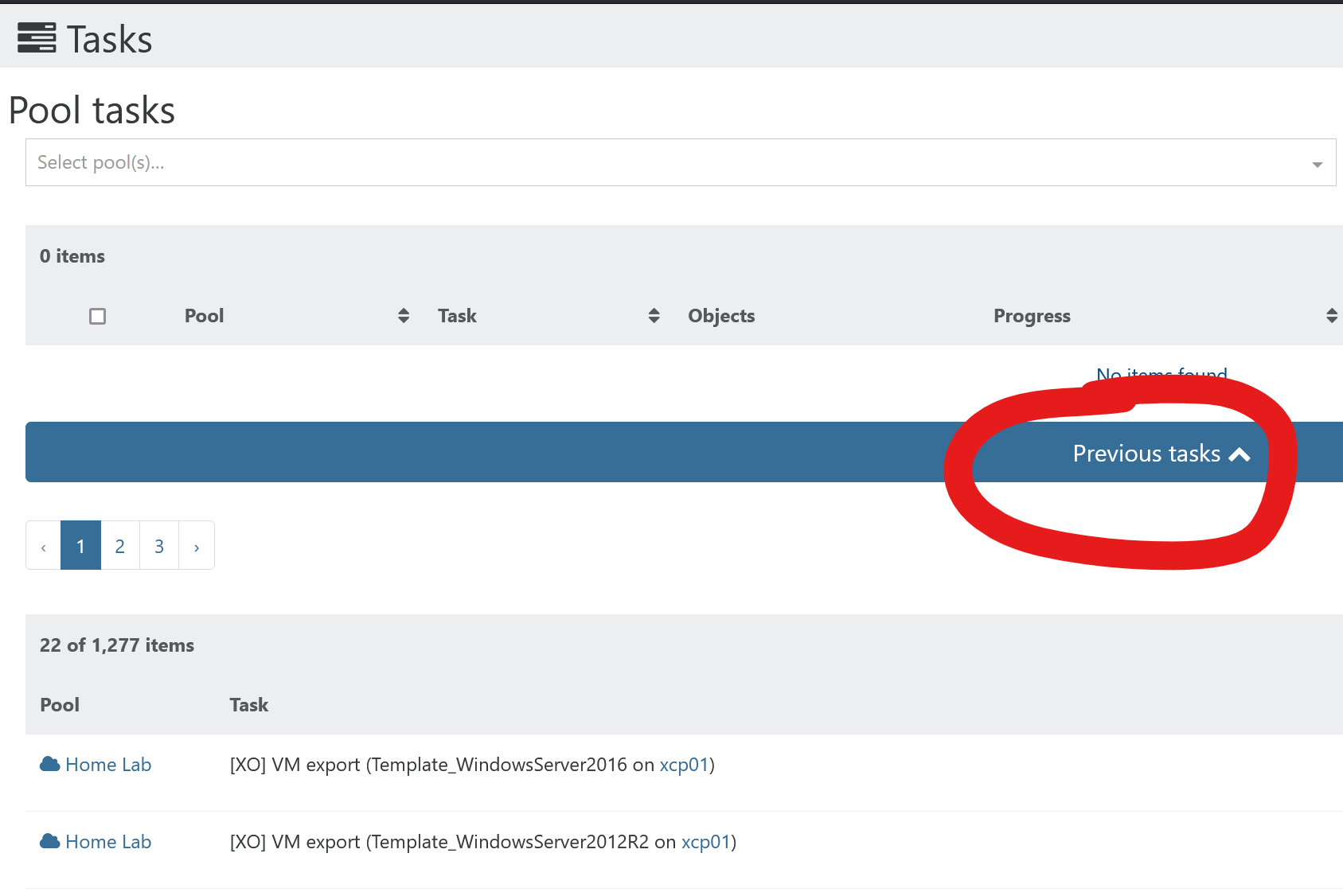Open xcp01 link in WindowsServer2012R2 export task
This screenshot has width=1343, height=896.
[706, 842]
